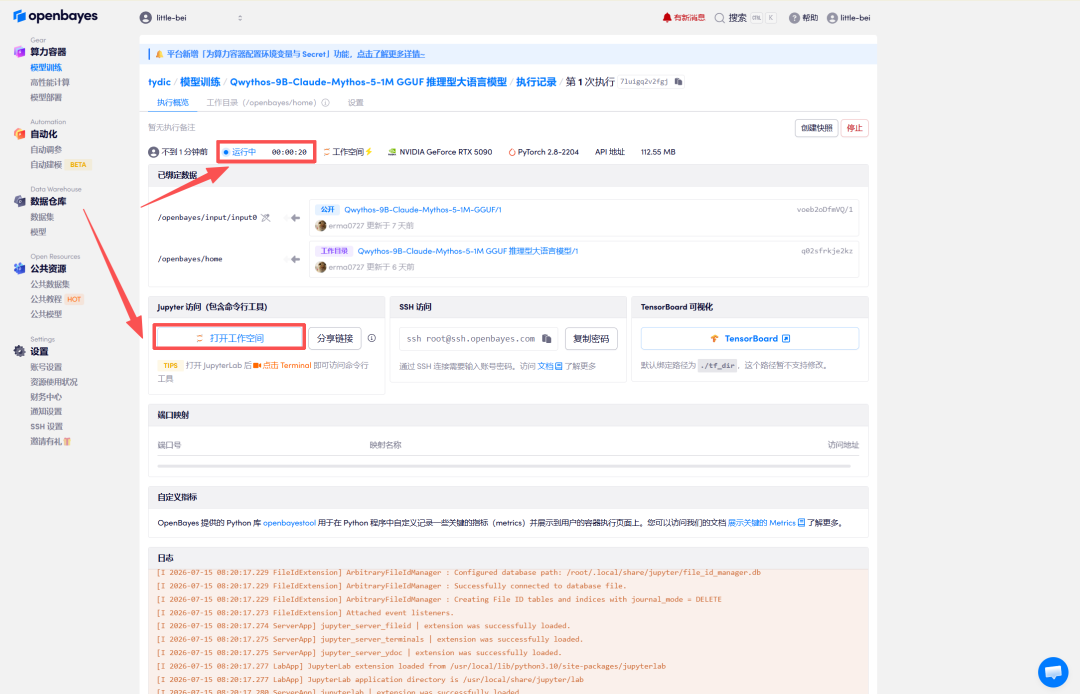Viewport: 1080px width, 694px height.
Task: Open the 文档 link under SSH 访问
Action: tap(550, 366)
